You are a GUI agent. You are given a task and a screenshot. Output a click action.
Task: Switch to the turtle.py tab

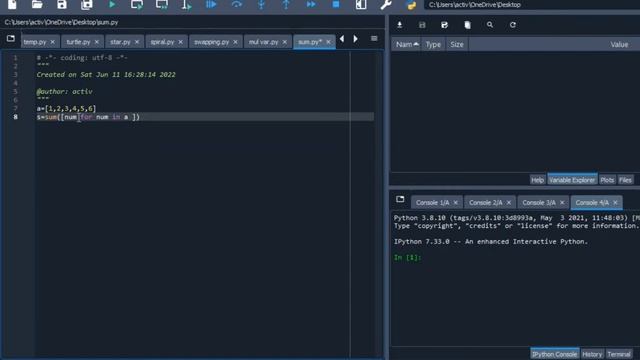(x=78, y=42)
